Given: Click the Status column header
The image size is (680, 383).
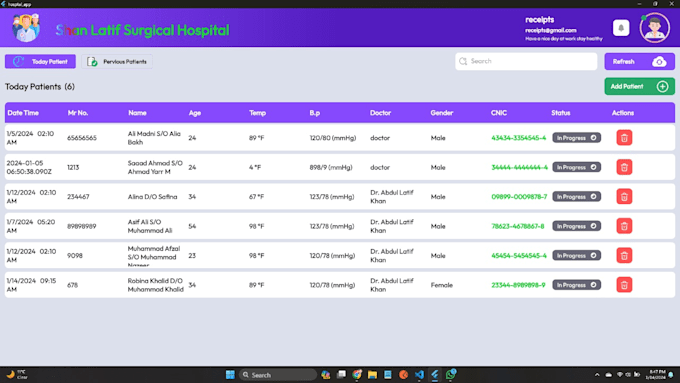Looking at the screenshot, I should [561, 113].
